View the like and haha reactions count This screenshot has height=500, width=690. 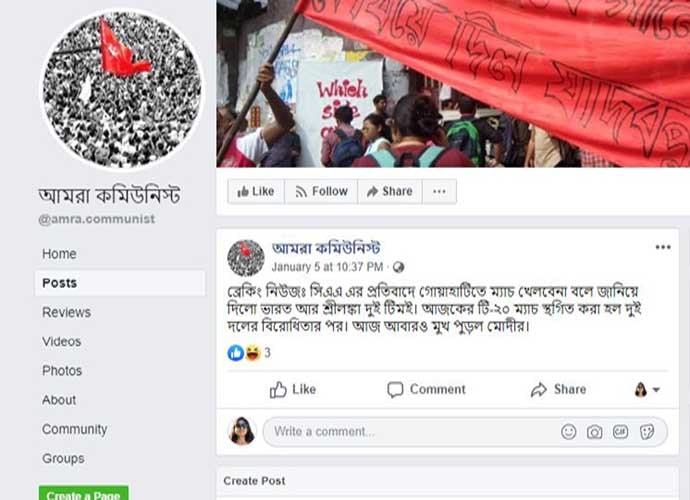pyautogui.click(x=249, y=353)
